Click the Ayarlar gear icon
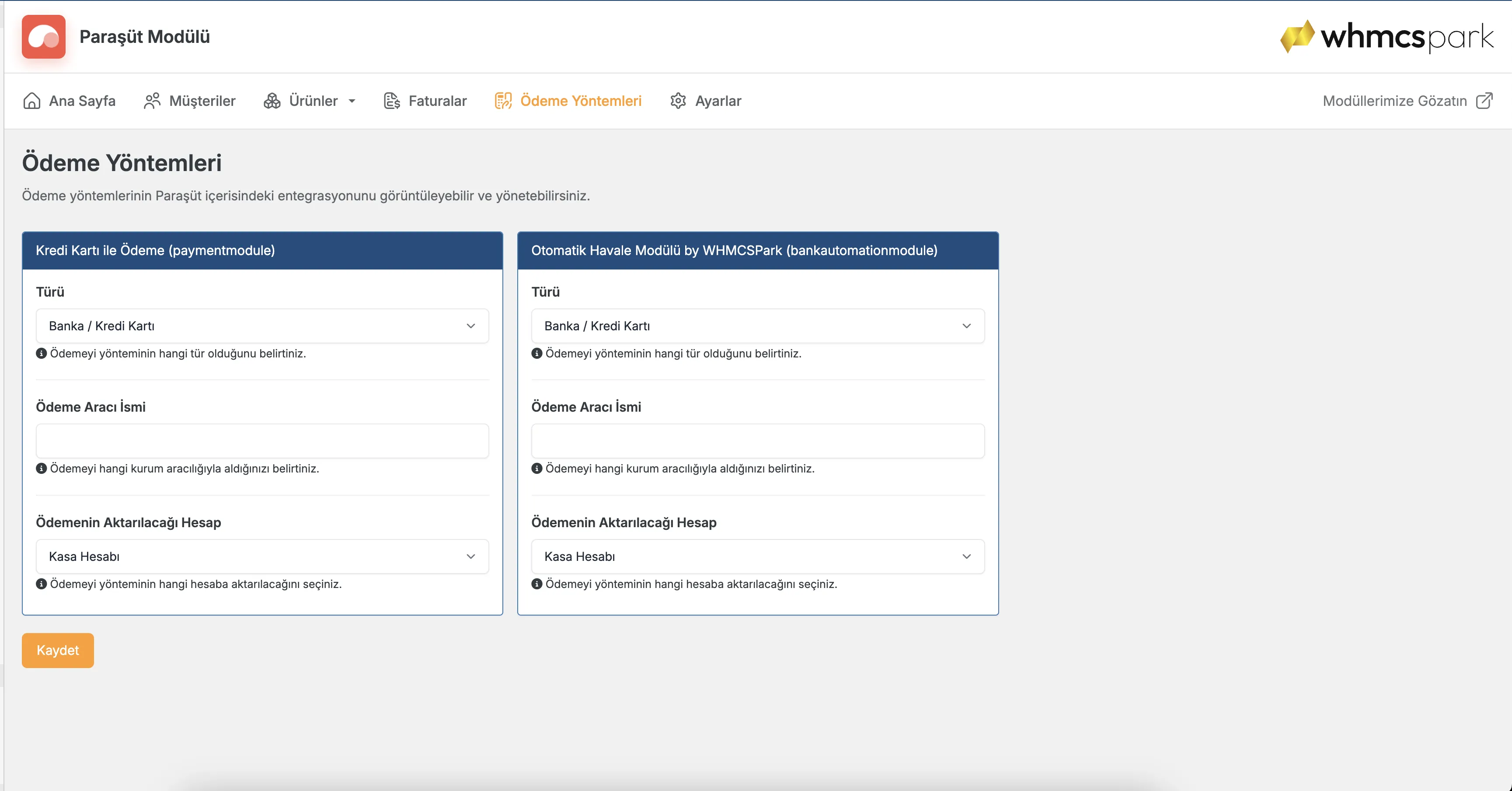Screen dimensions: 1512x791 pyautogui.click(x=678, y=101)
